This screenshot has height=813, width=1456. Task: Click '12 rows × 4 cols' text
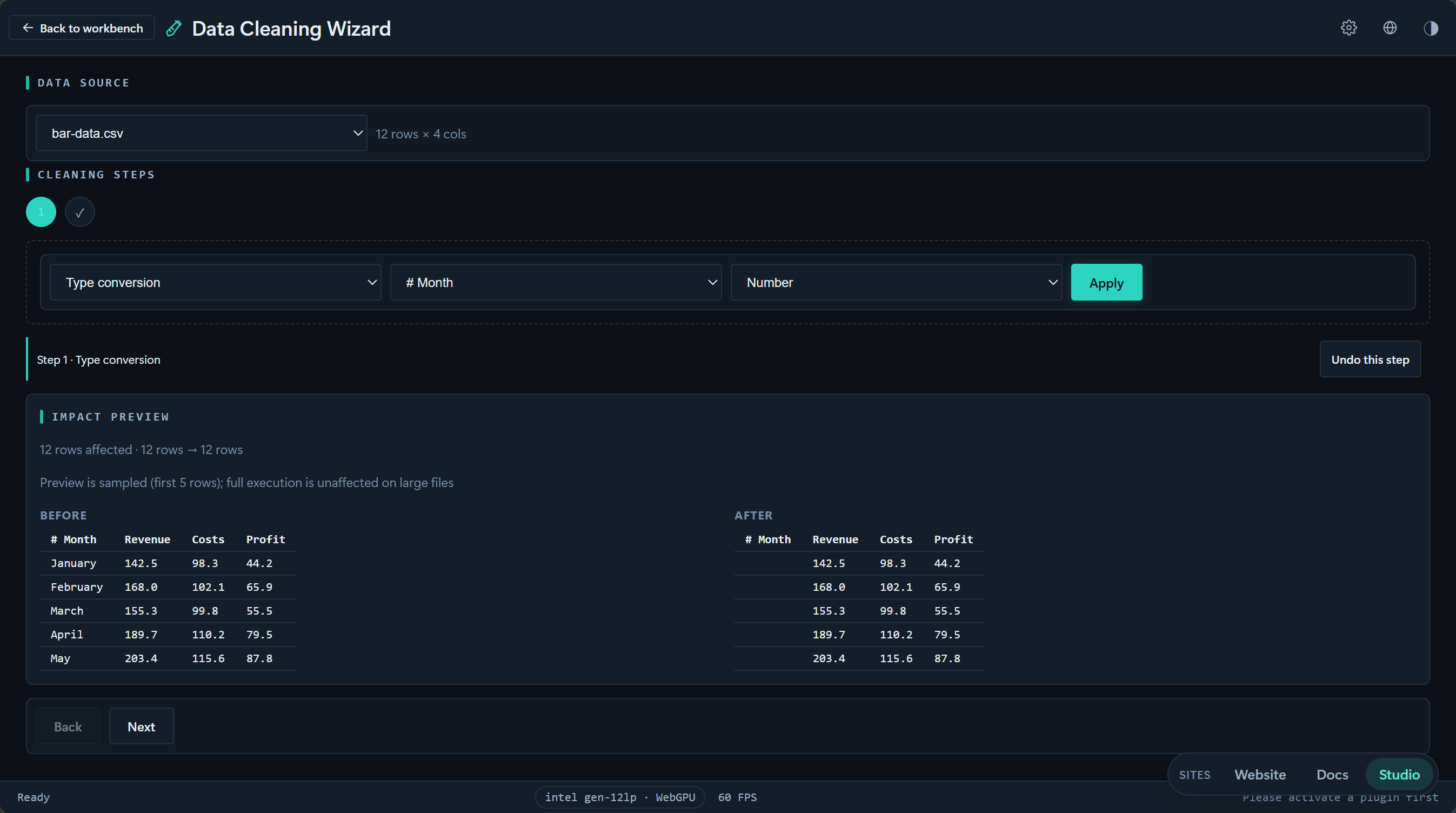pos(420,134)
